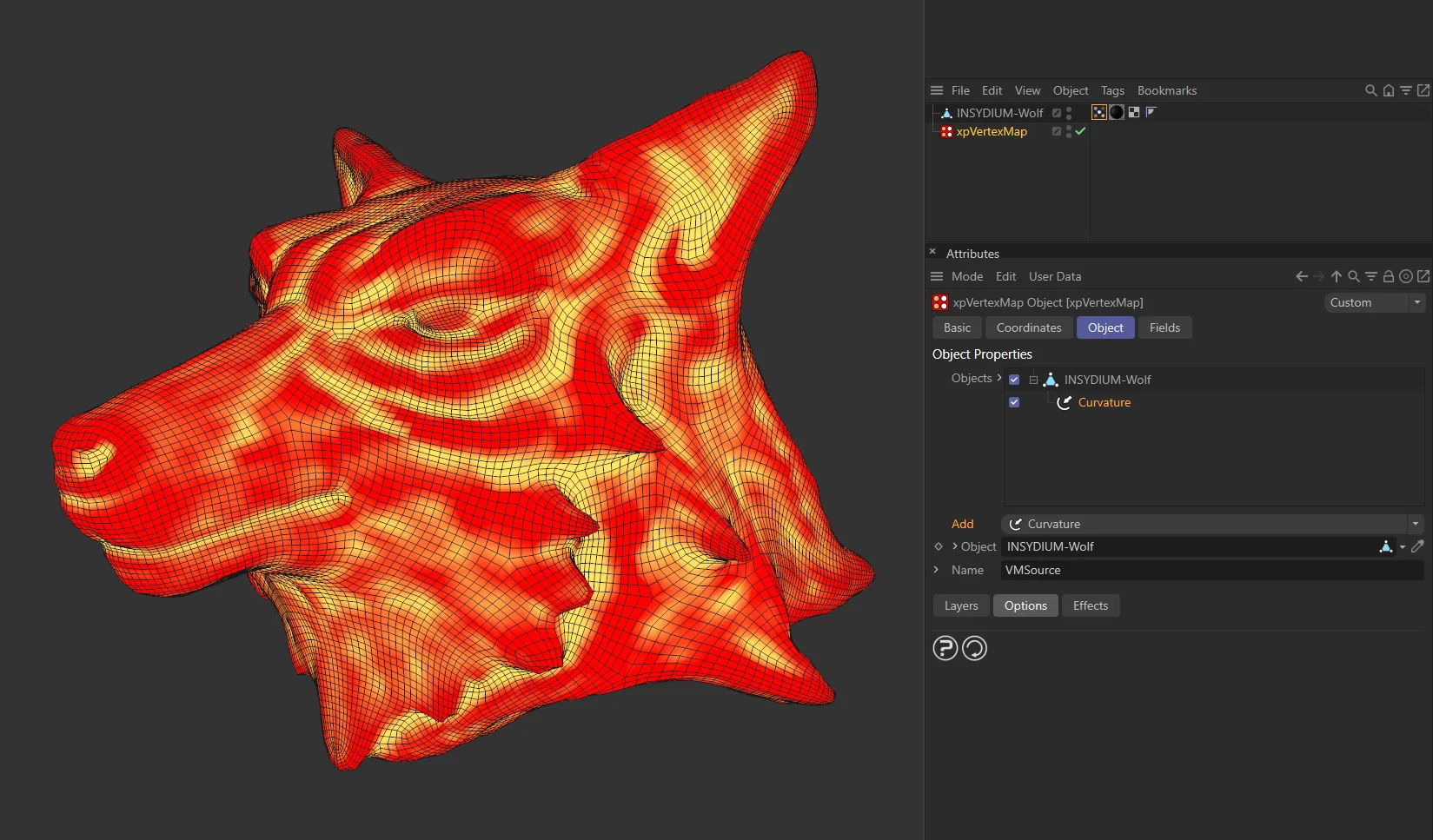Toggle the INSYDIUM-Wolf checkbox in Object Properties
This screenshot has width=1433, height=840.
point(1013,379)
